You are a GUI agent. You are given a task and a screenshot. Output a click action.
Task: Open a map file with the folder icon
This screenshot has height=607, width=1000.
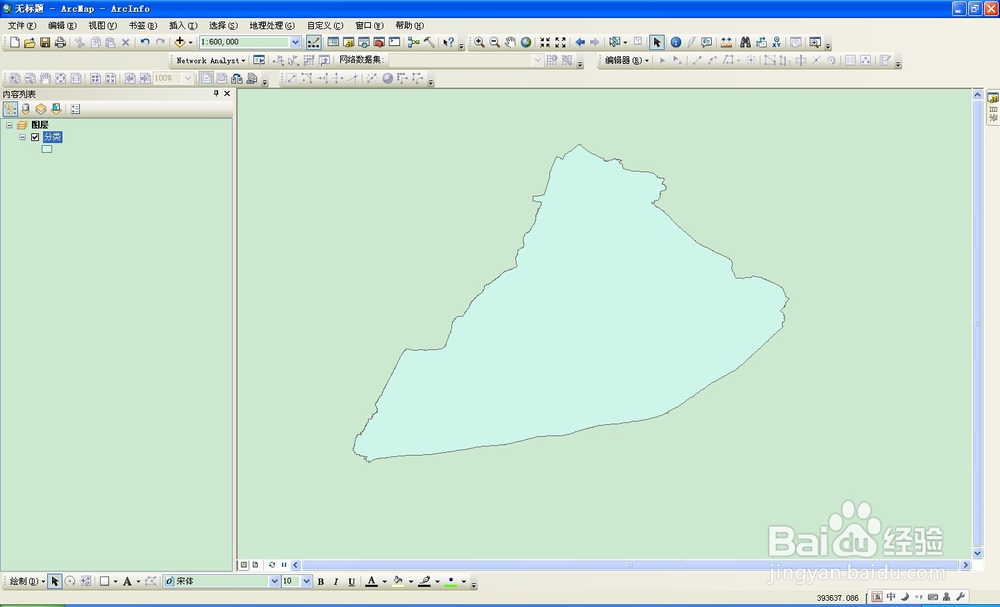[29, 42]
